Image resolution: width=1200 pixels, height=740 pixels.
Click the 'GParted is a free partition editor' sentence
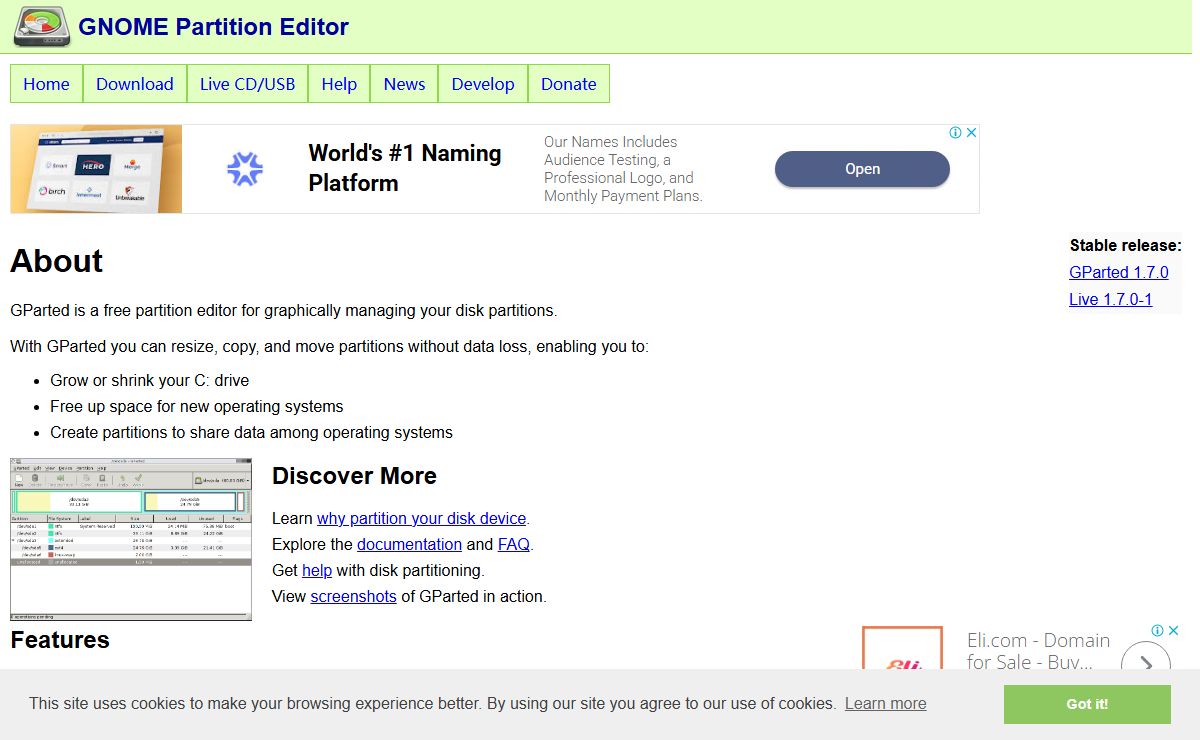click(284, 310)
